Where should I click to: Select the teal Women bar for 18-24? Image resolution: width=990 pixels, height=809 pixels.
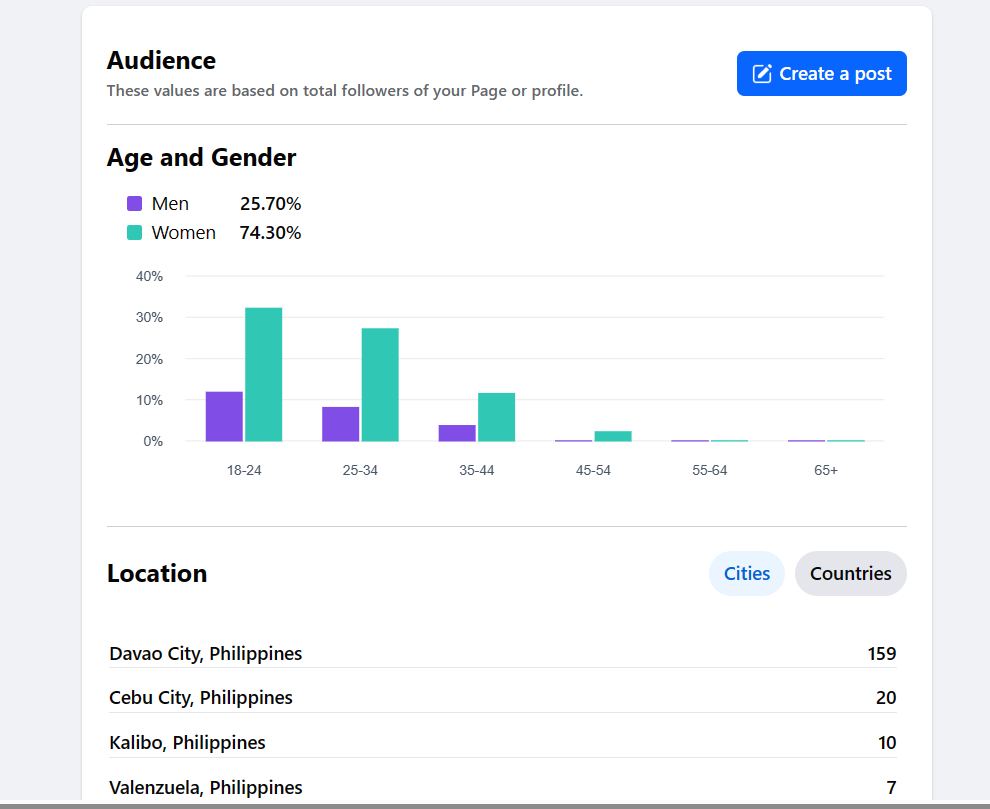point(264,374)
